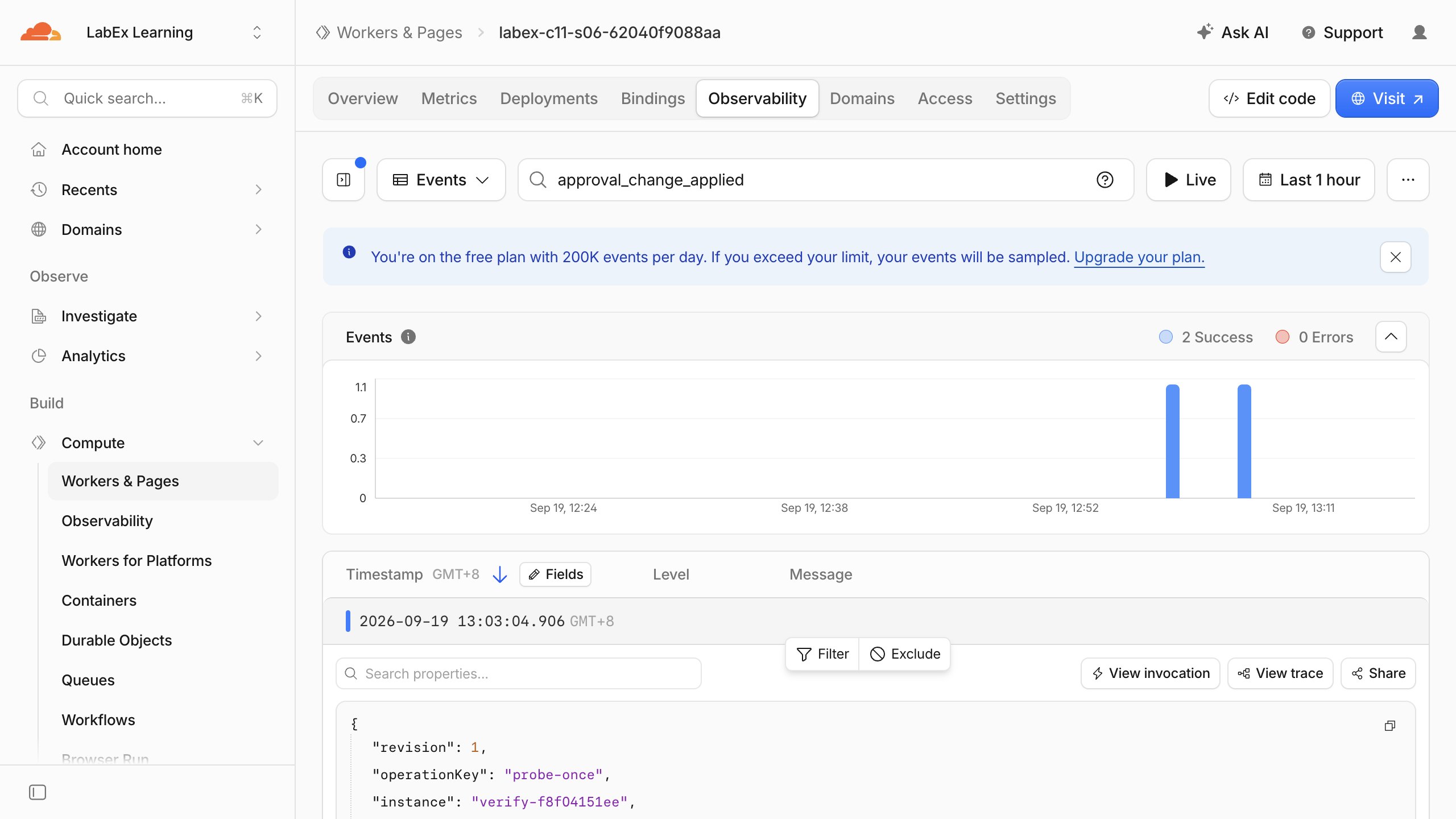Toggle the 0 Errors legend swatch
Image resolution: width=1456 pixels, height=819 pixels.
1283,337
